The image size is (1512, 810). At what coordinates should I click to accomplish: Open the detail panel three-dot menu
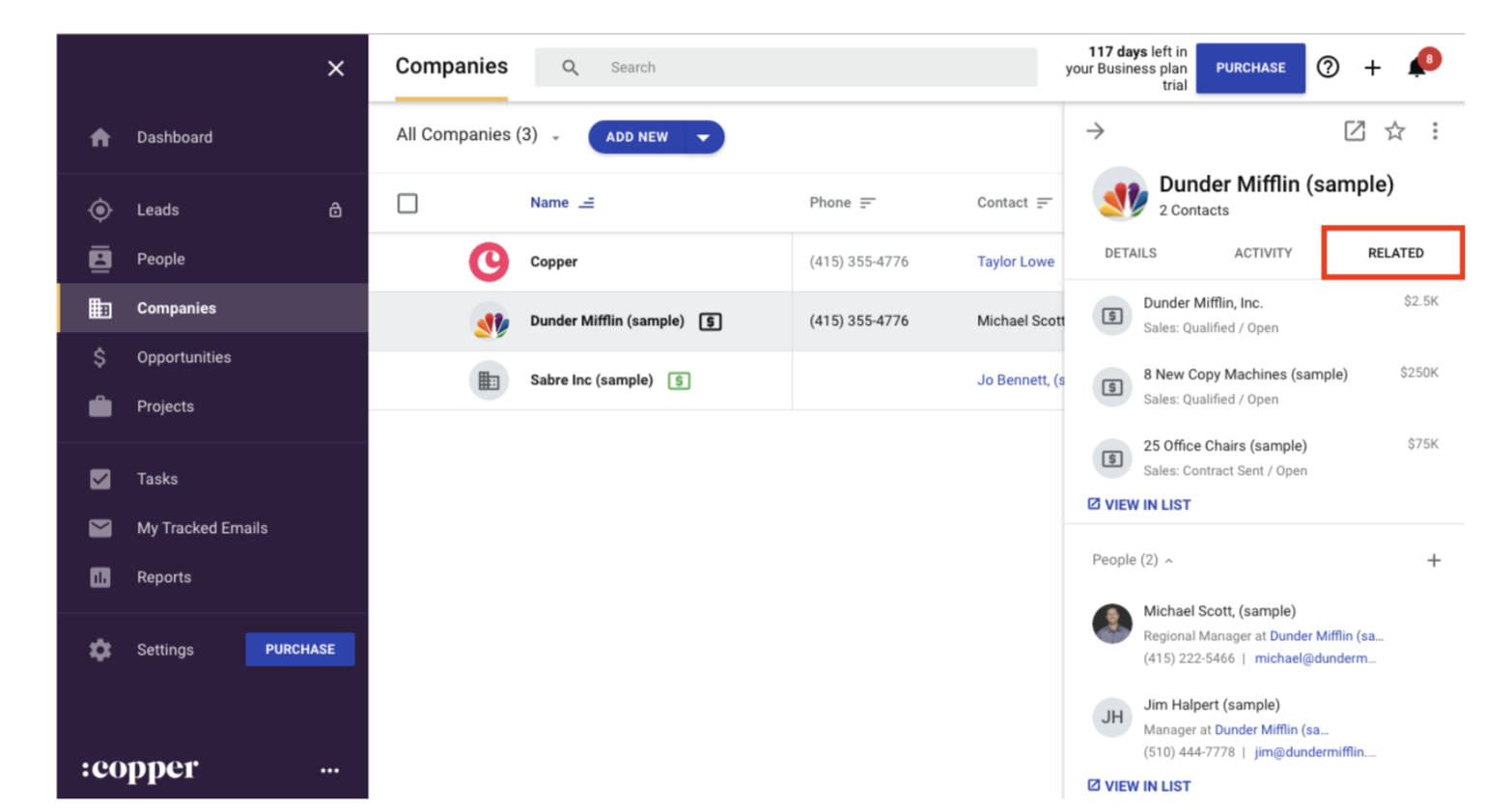tap(1435, 130)
